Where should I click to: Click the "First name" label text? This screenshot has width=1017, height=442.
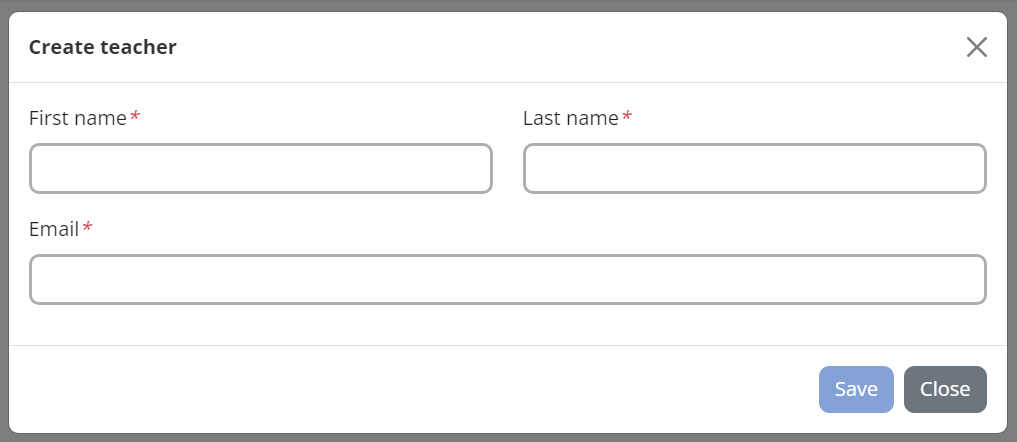(x=78, y=118)
